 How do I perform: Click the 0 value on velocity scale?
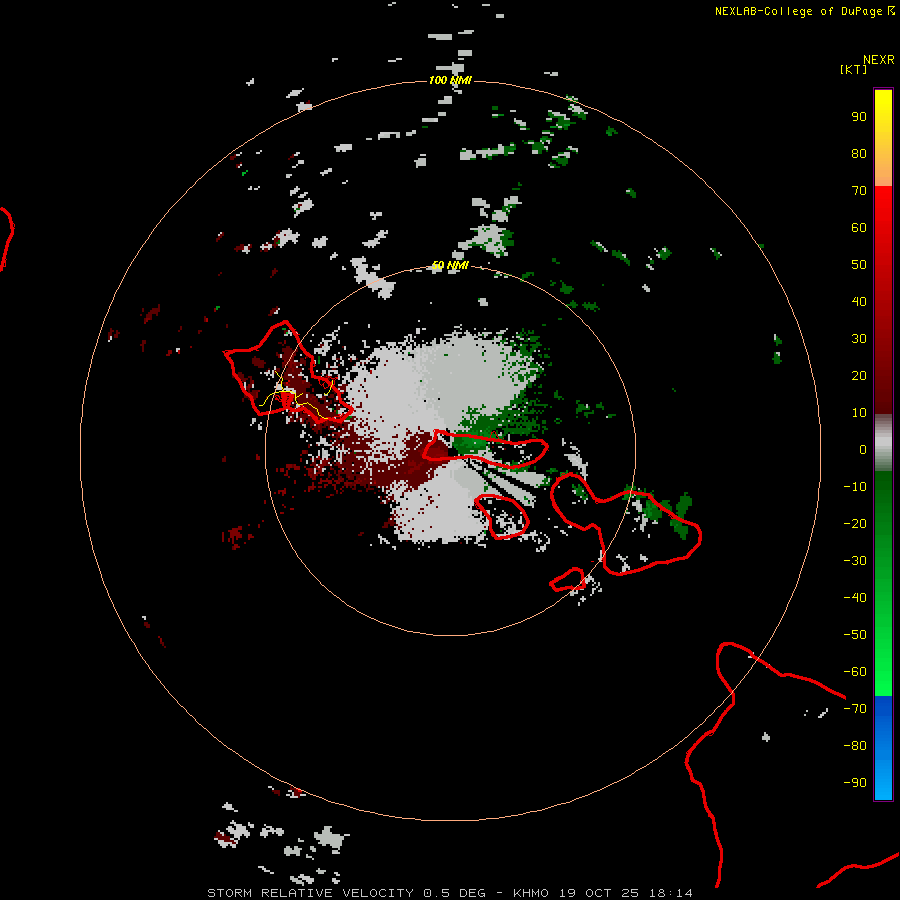863,450
